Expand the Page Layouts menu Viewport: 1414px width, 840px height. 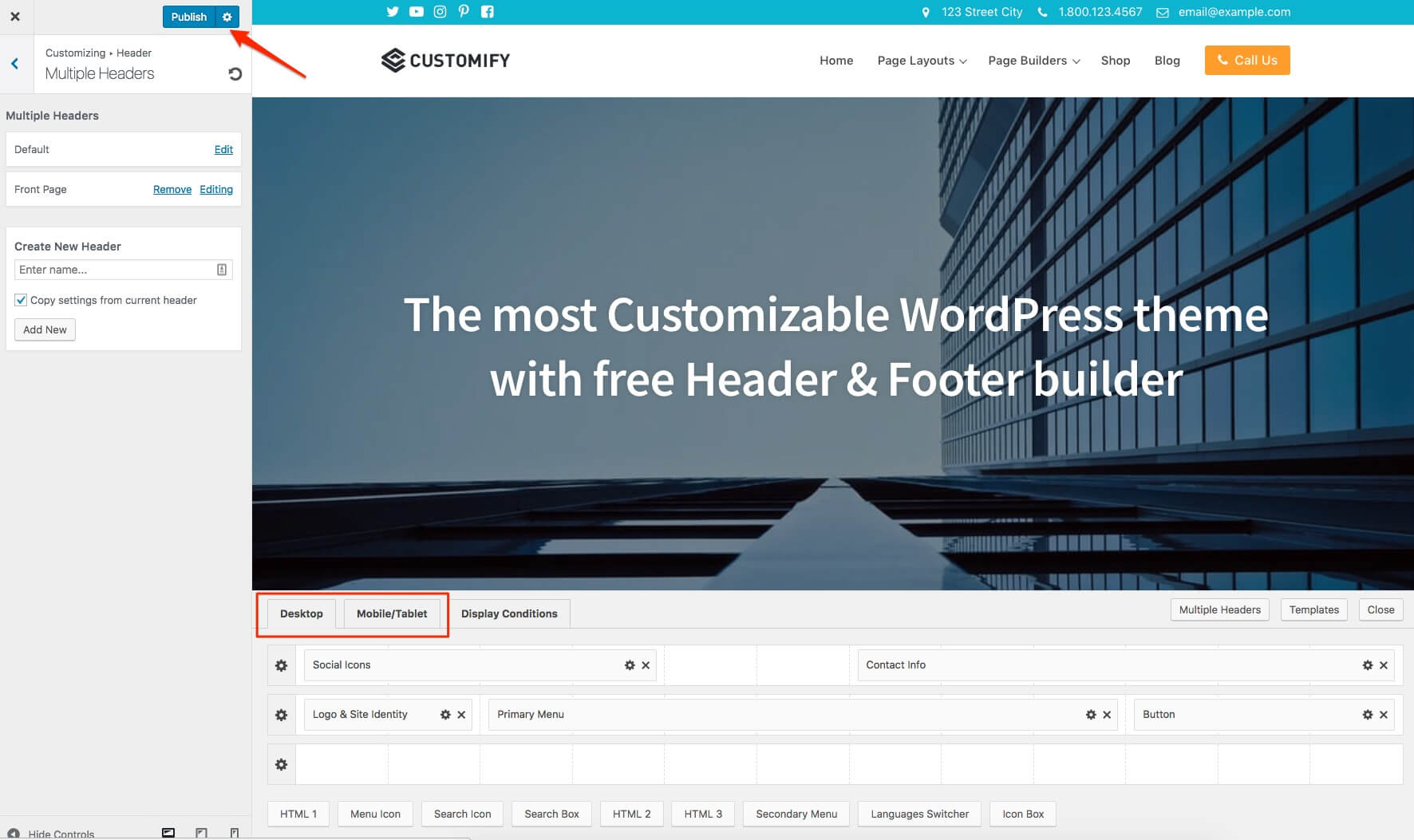922,61
